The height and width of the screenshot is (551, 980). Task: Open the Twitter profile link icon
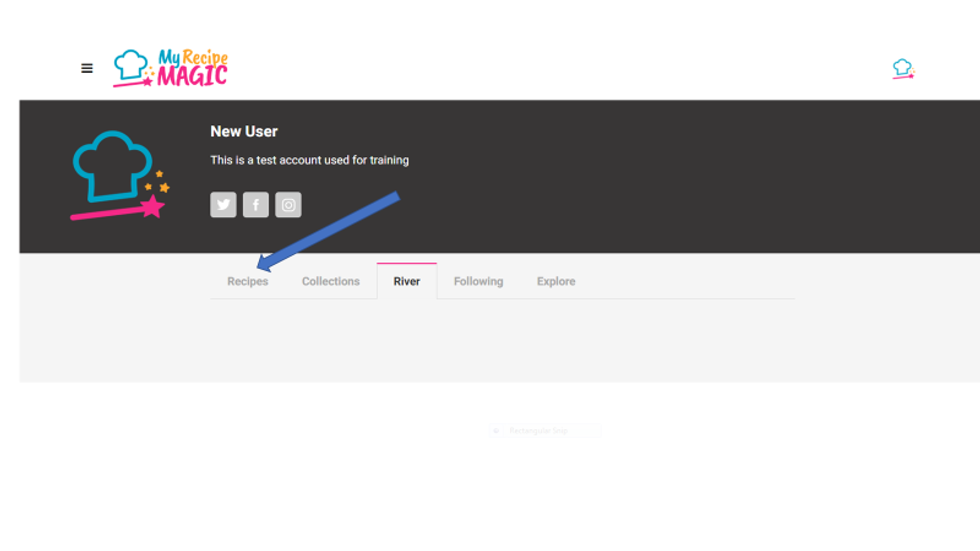click(x=223, y=205)
